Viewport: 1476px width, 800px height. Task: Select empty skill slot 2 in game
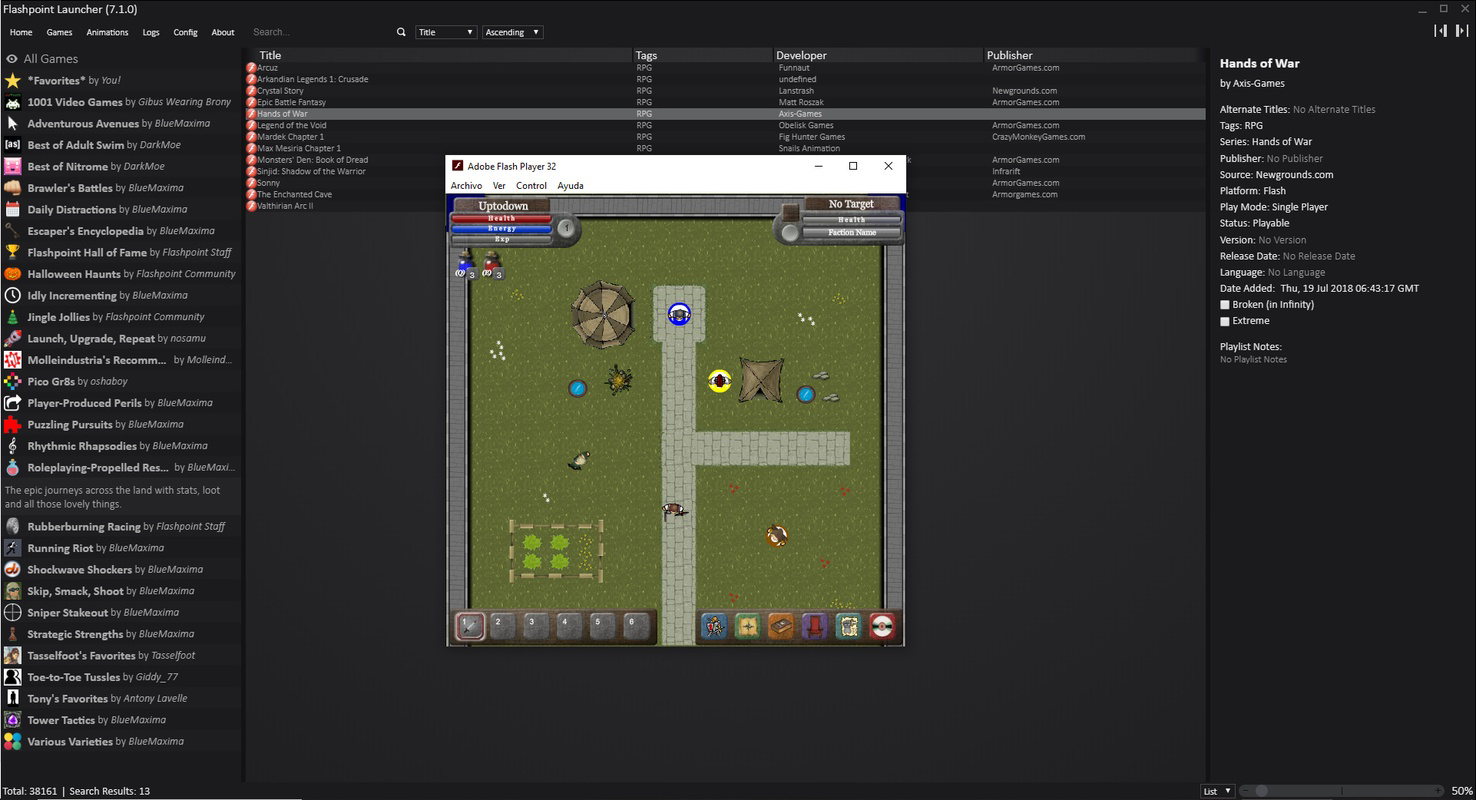pyautogui.click(x=502, y=626)
